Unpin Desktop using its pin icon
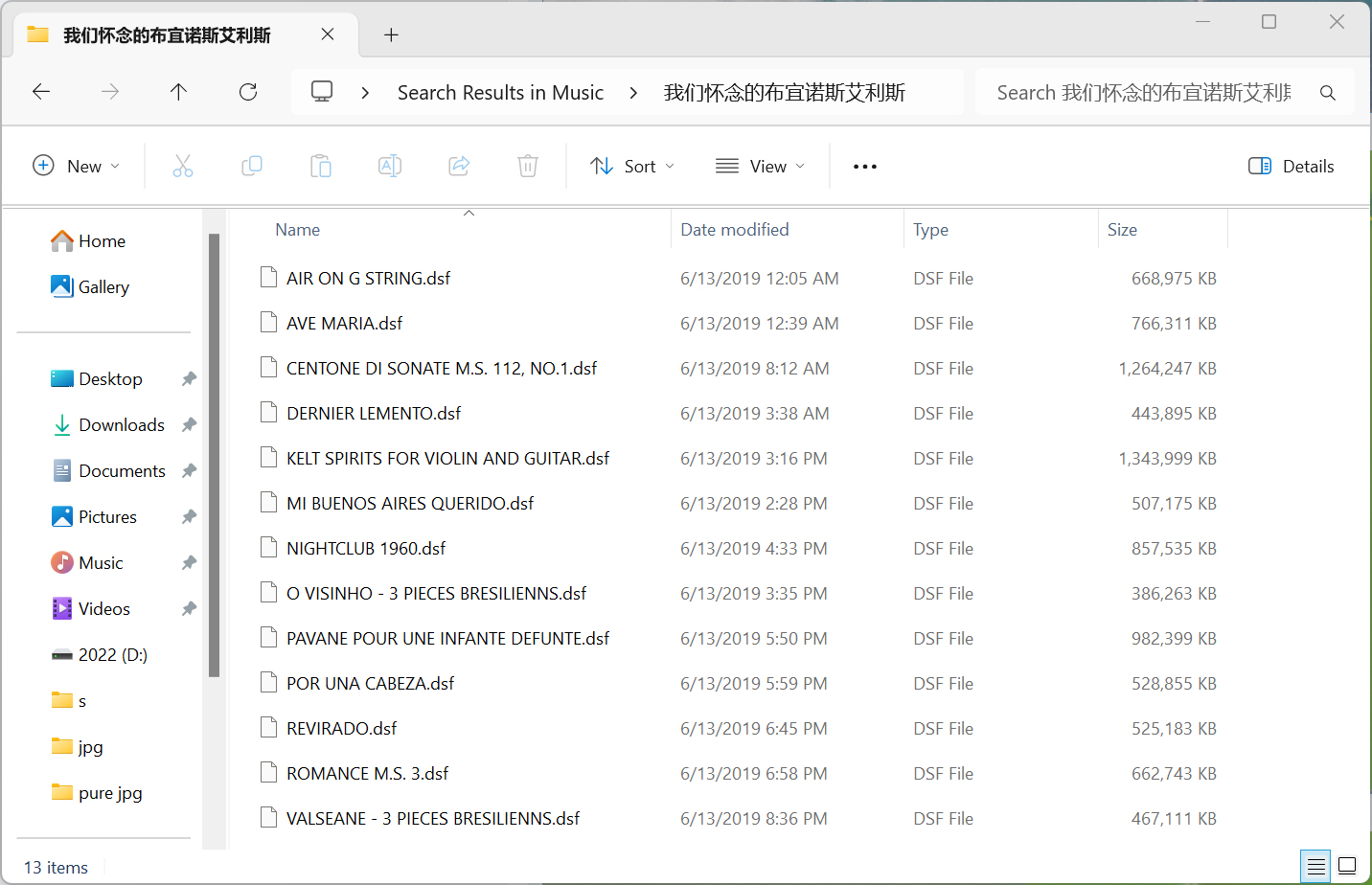The width and height of the screenshot is (1372, 885). pos(189,379)
